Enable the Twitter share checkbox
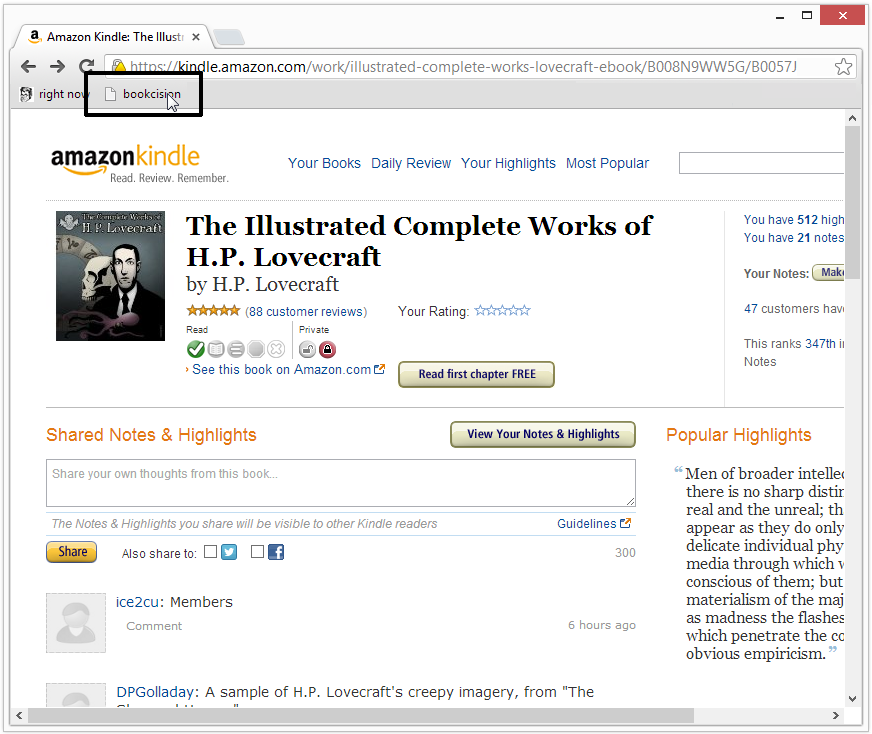Image resolution: width=872 pixels, height=734 pixels. (x=210, y=552)
